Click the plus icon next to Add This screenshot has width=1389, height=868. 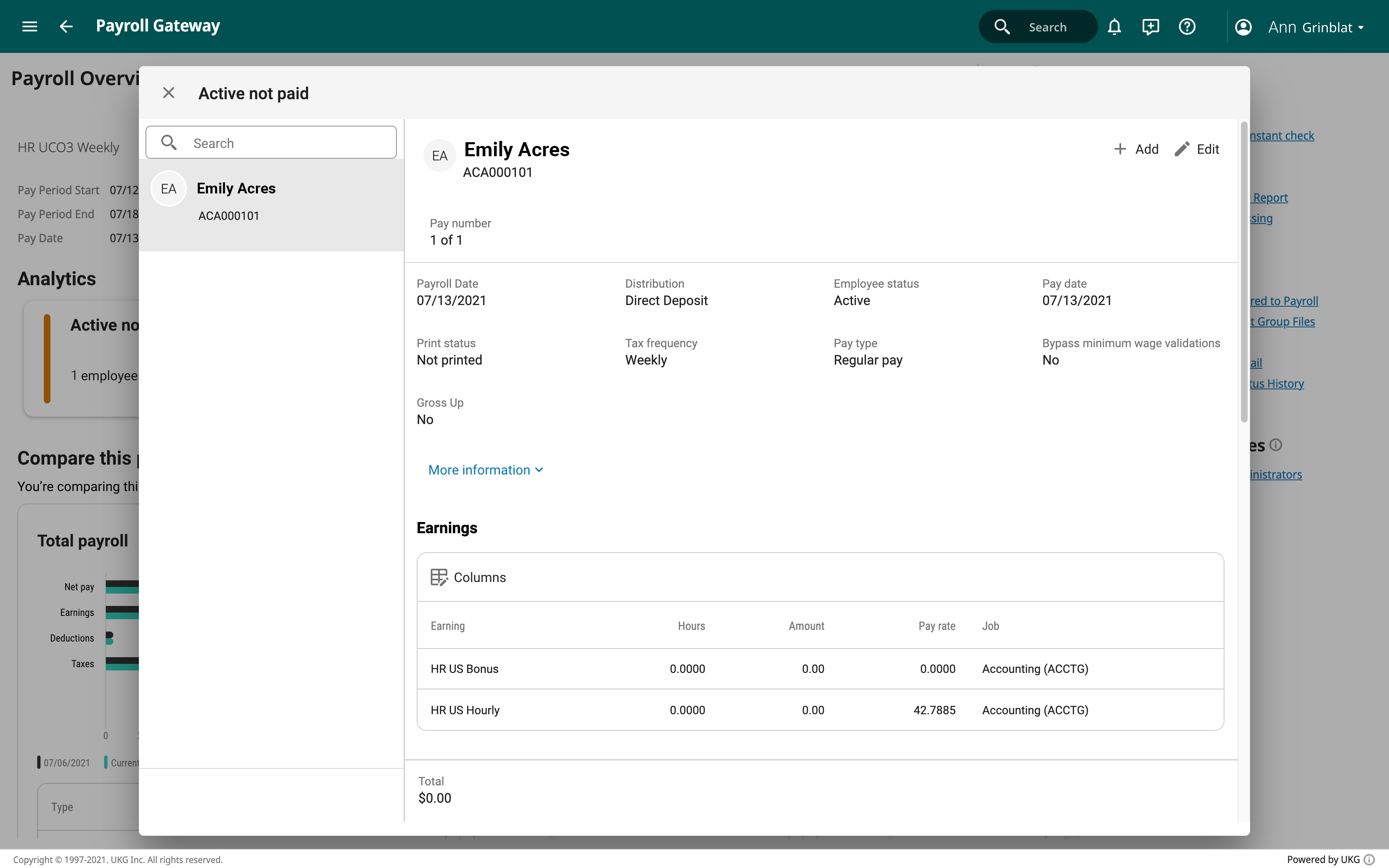(1120, 149)
